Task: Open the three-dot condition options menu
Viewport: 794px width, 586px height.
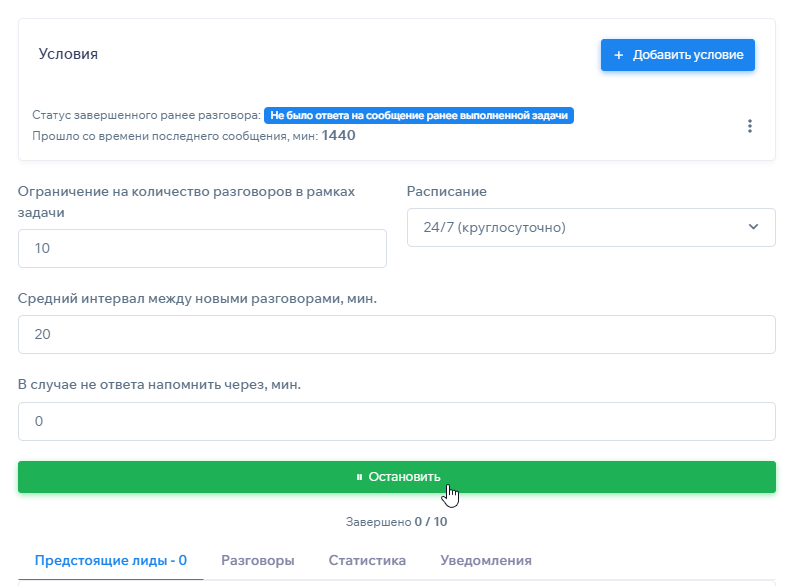Action: (750, 126)
